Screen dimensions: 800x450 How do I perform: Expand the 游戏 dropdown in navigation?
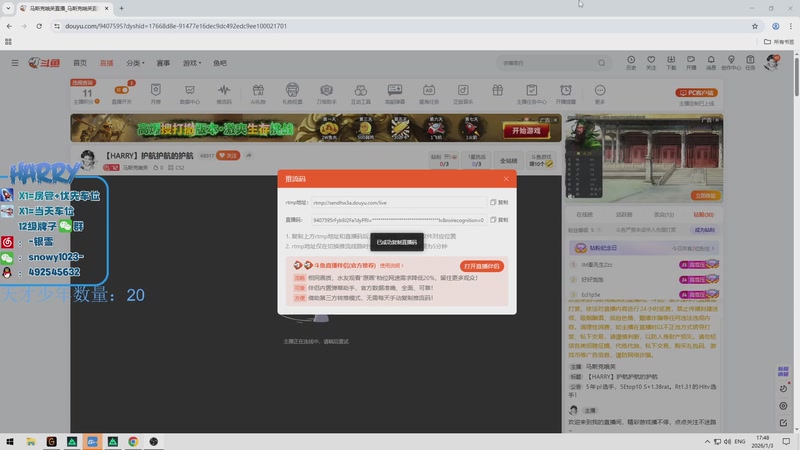pyautogui.click(x=192, y=63)
